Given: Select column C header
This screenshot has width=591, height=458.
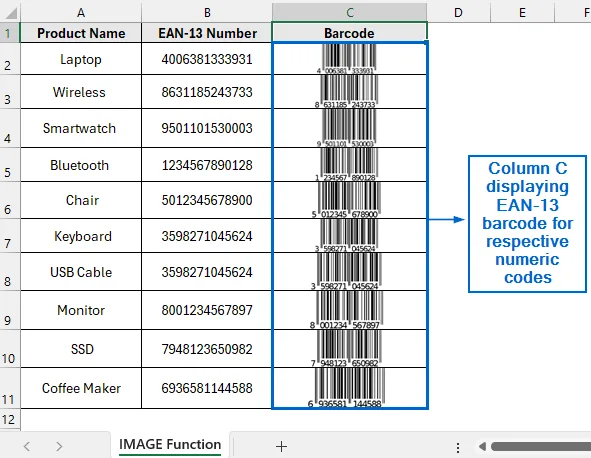Looking at the screenshot, I should coord(349,12).
